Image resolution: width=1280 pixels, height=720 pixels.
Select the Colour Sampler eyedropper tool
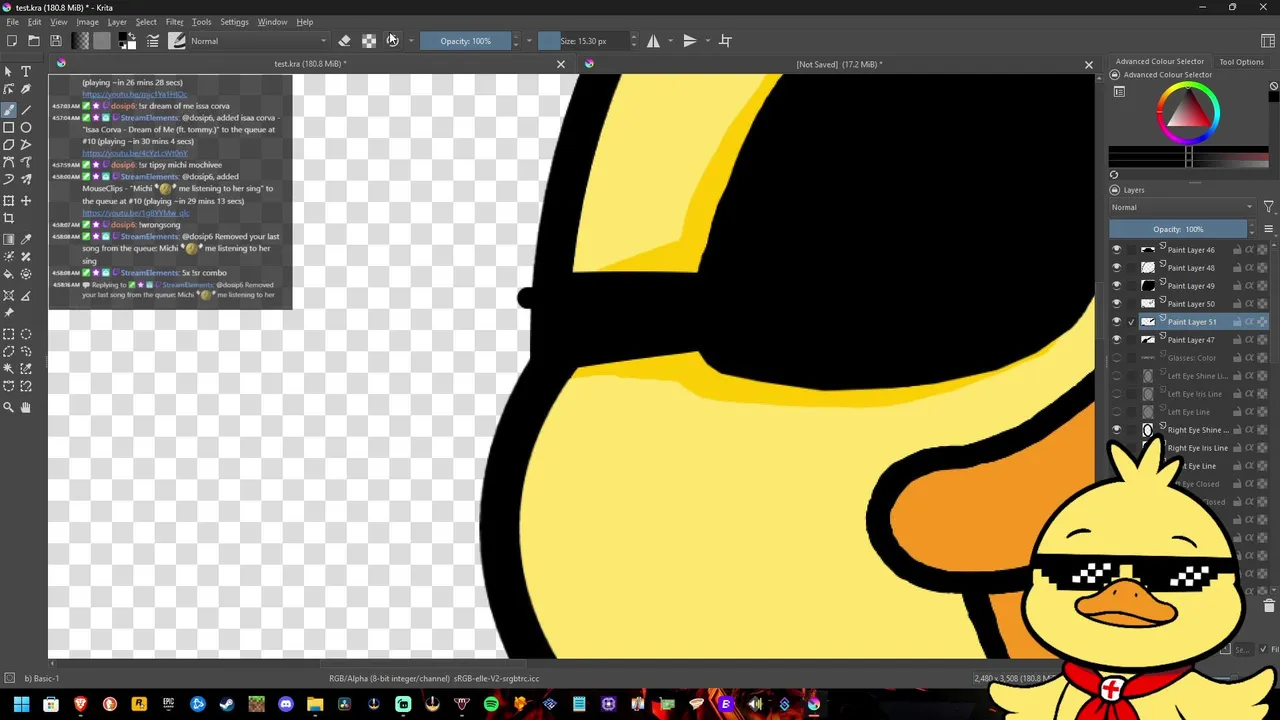click(x=26, y=239)
